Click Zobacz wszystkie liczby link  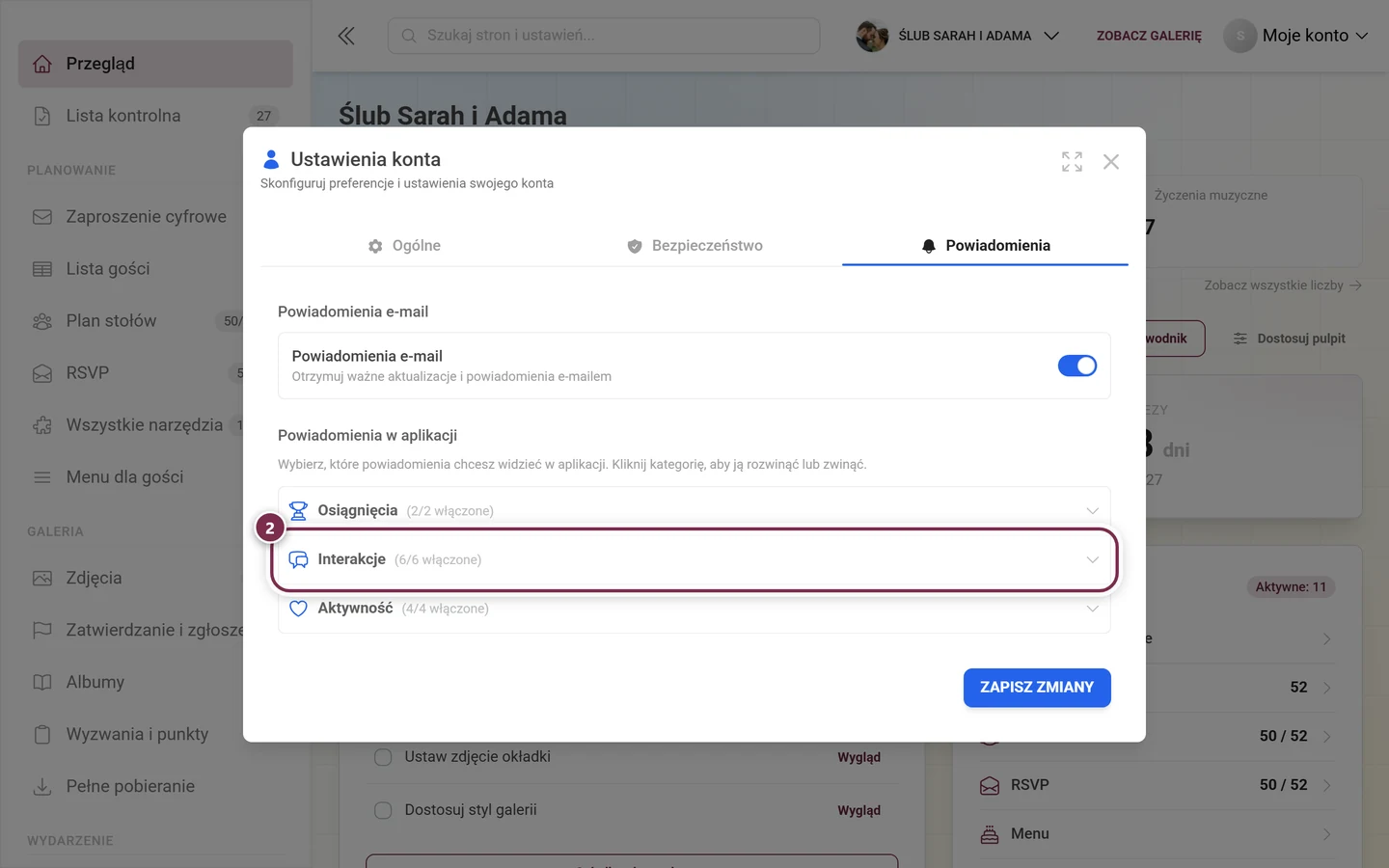point(1283,285)
